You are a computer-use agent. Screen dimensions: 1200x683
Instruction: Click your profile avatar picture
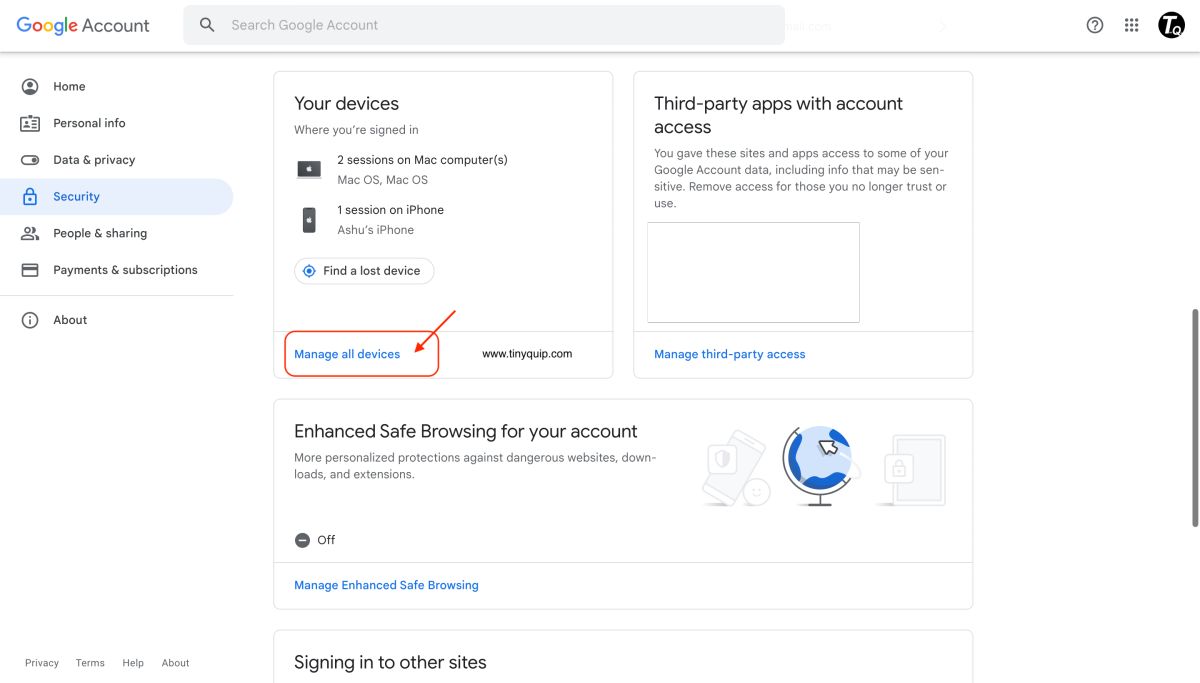(1170, 25)
